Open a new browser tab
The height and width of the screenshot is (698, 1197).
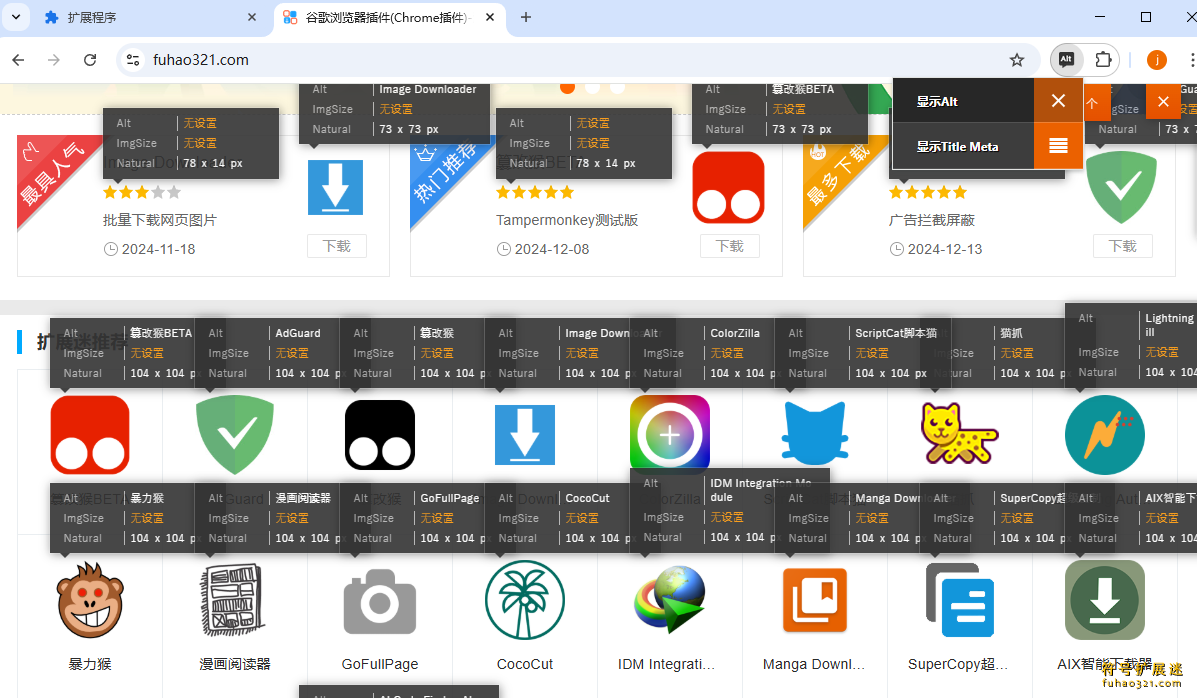point(526,17)
